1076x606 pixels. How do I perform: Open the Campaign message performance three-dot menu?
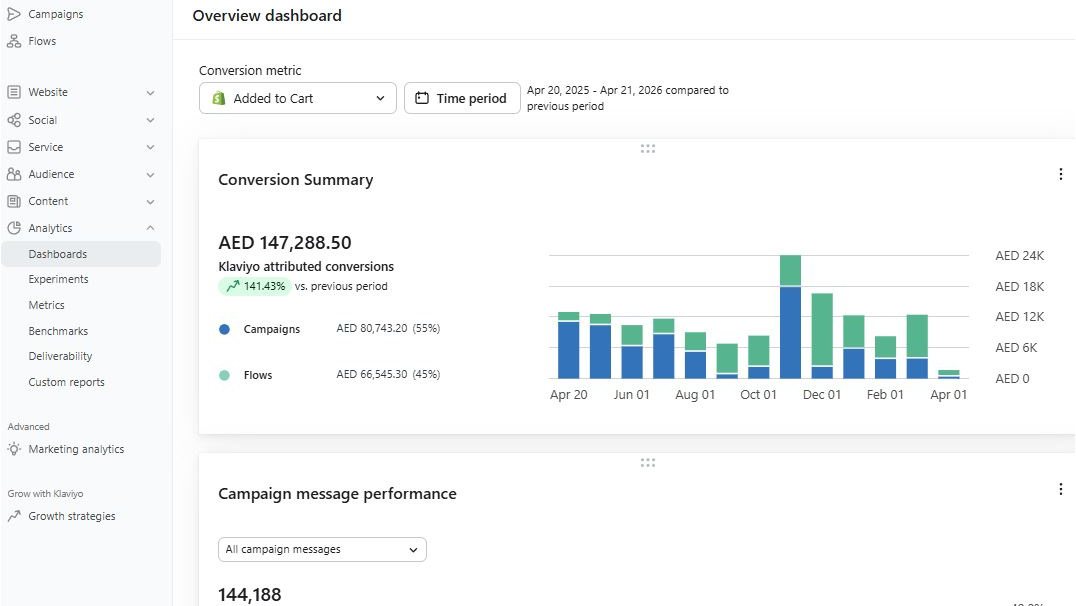(x=1060, y=489)
